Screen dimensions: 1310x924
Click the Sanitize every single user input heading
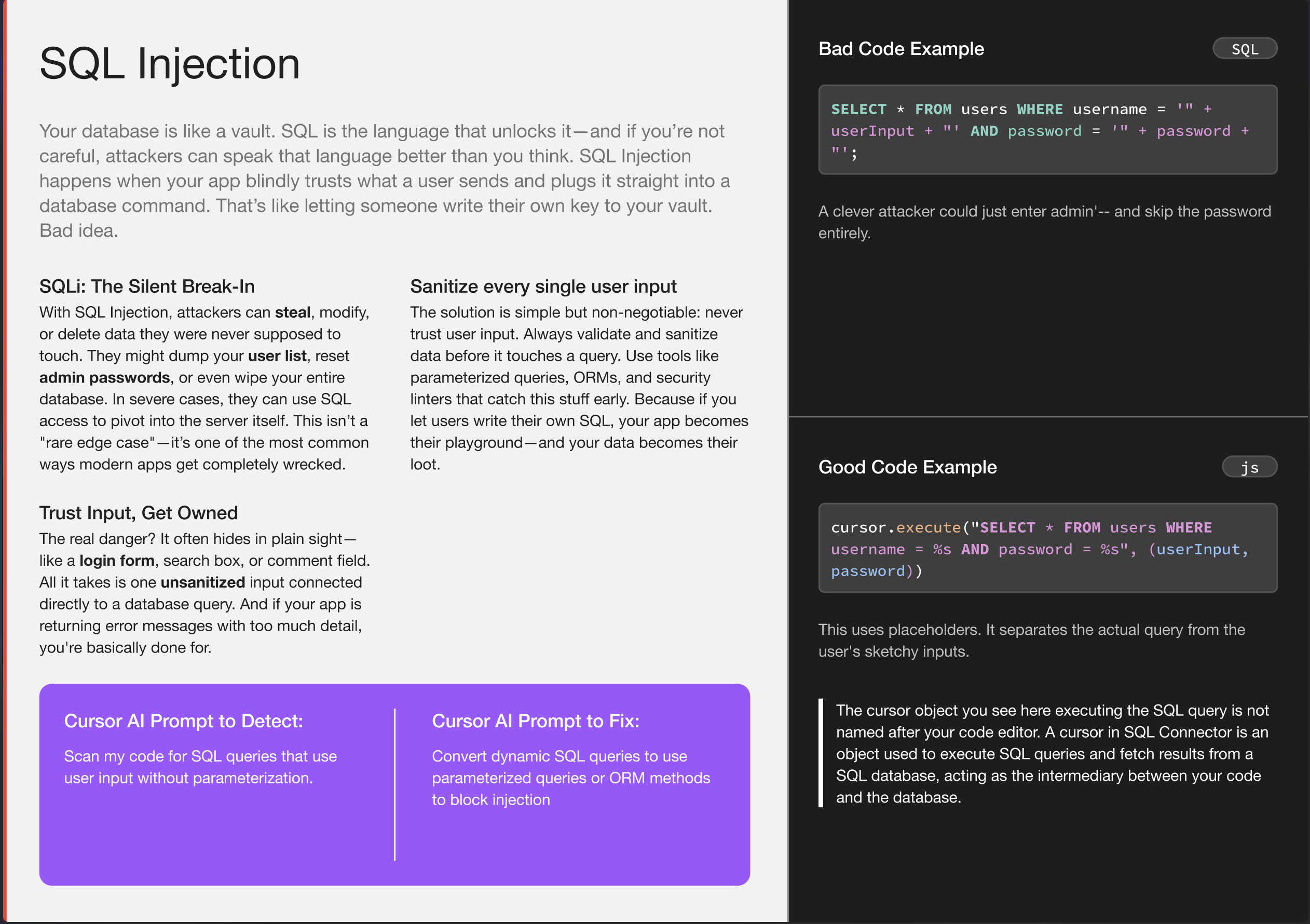[x=543, y=287]
